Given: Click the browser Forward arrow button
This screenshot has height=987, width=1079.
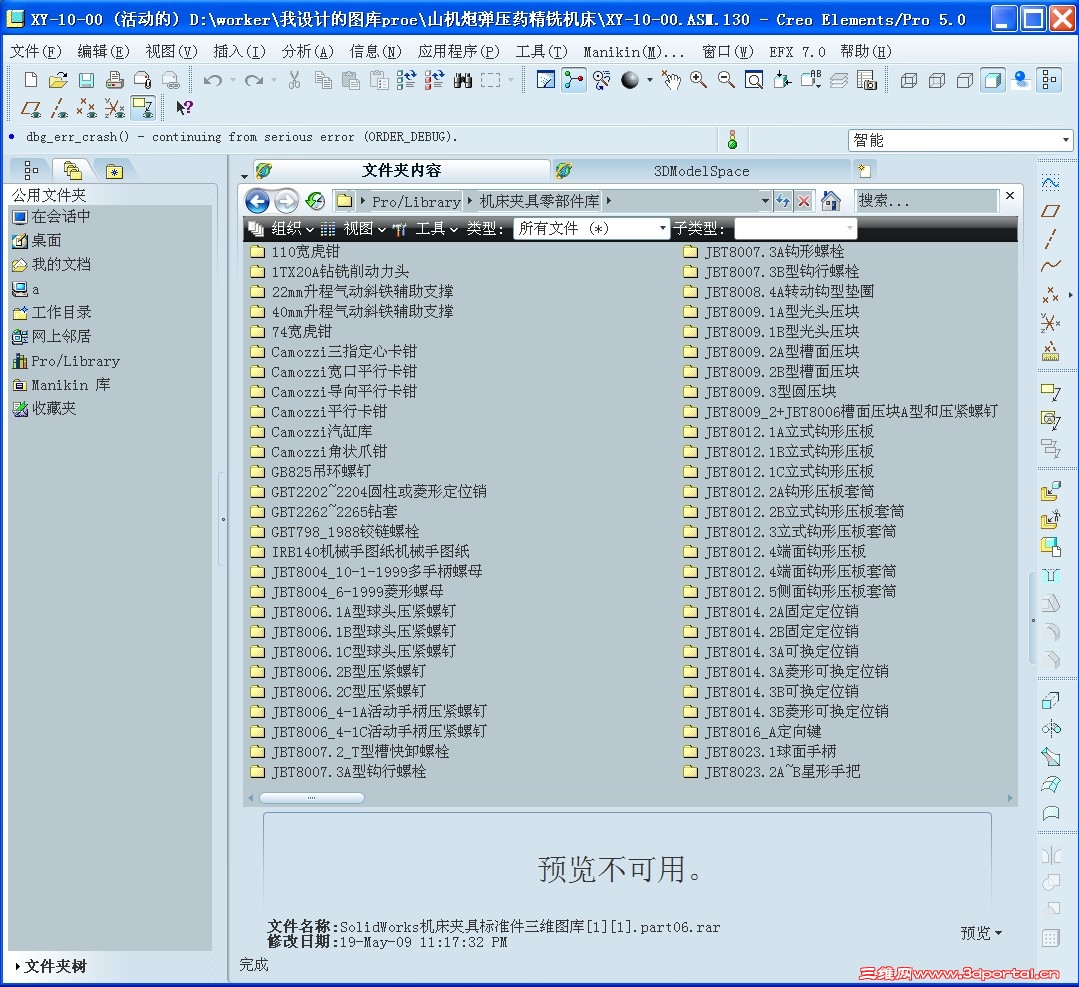Looking at the screenshot, I should tap(286, 201).
